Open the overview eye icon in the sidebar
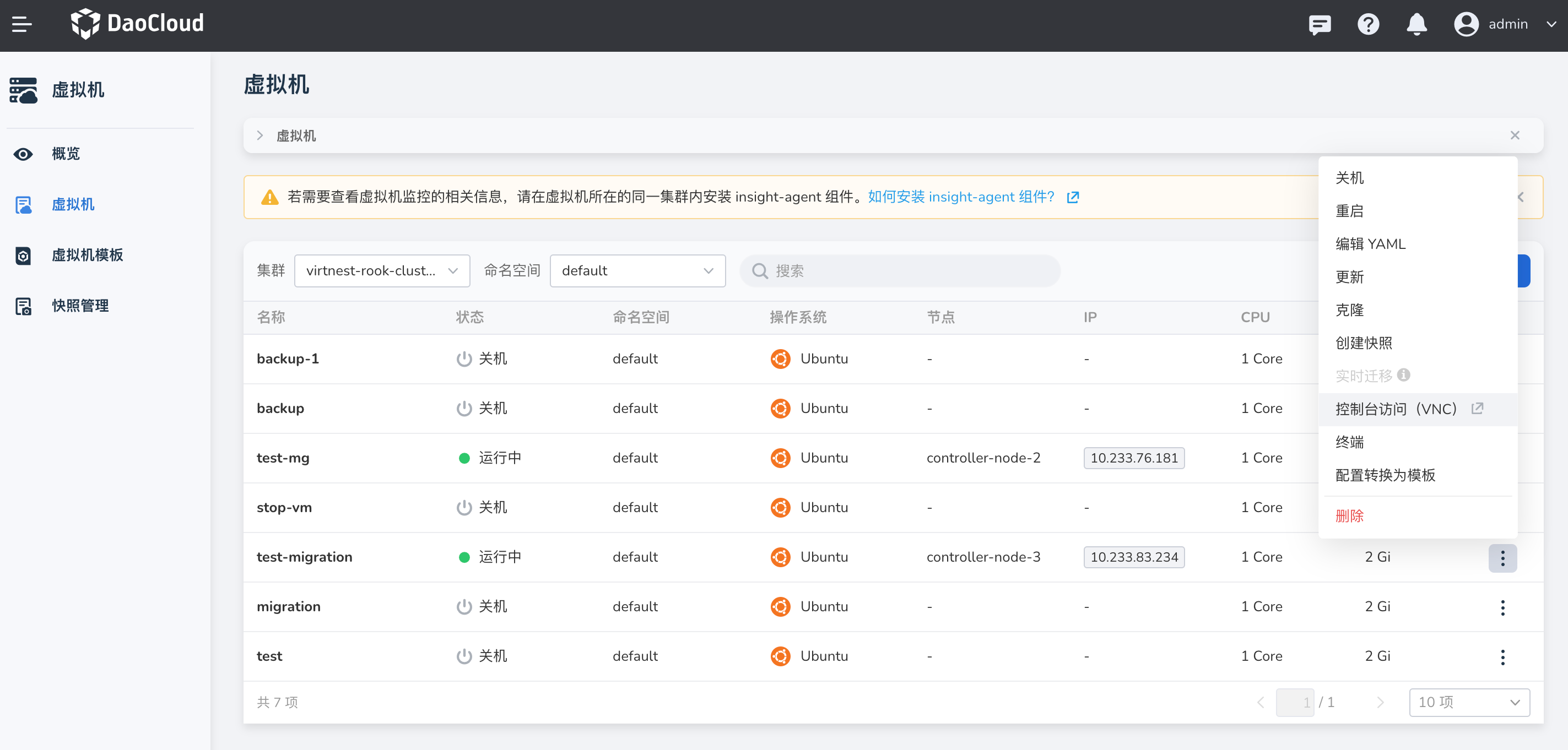The height and width of the screenshot is (750, 1568). pos(23,154)
